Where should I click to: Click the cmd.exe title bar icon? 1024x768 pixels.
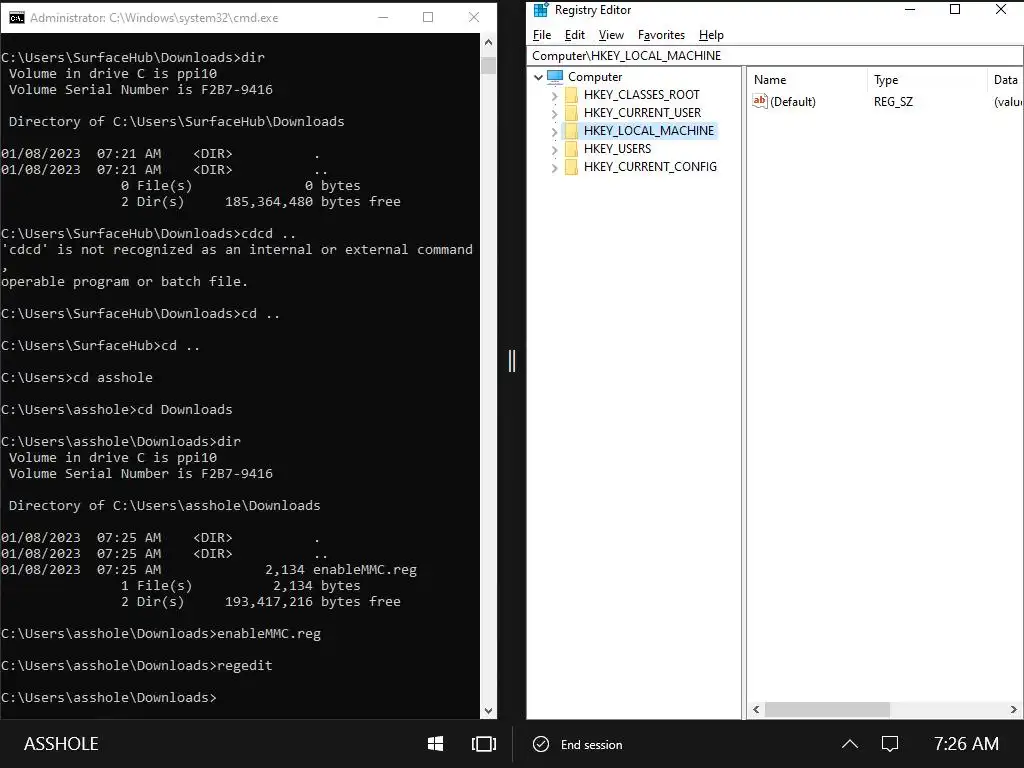pos(16,18)
